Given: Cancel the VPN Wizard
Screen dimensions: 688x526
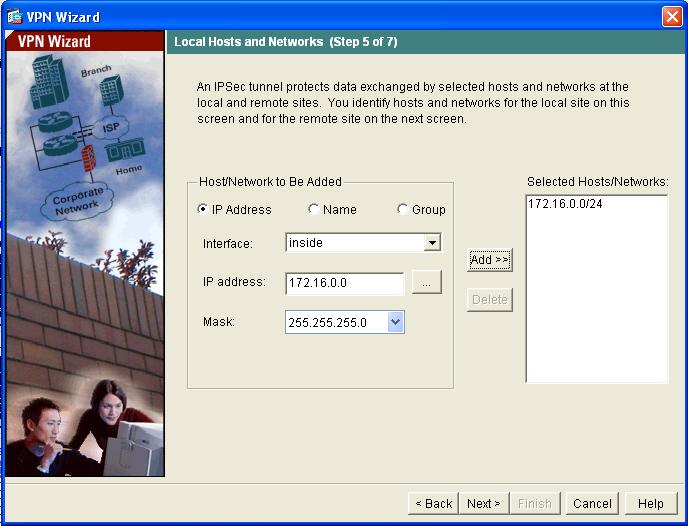Looking at the screenshot, I should click(x=592, y=503).
